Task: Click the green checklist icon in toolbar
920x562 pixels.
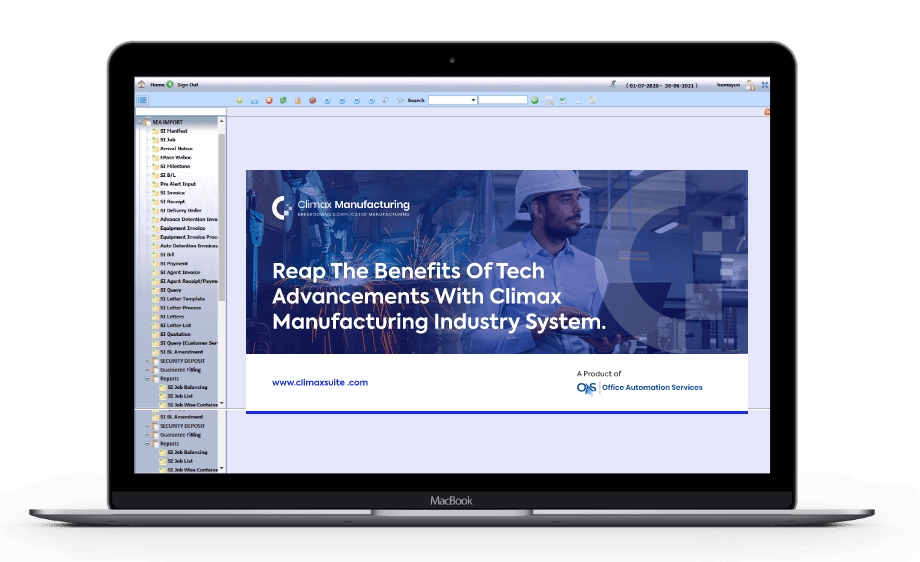Action: (x=563, y=100)
